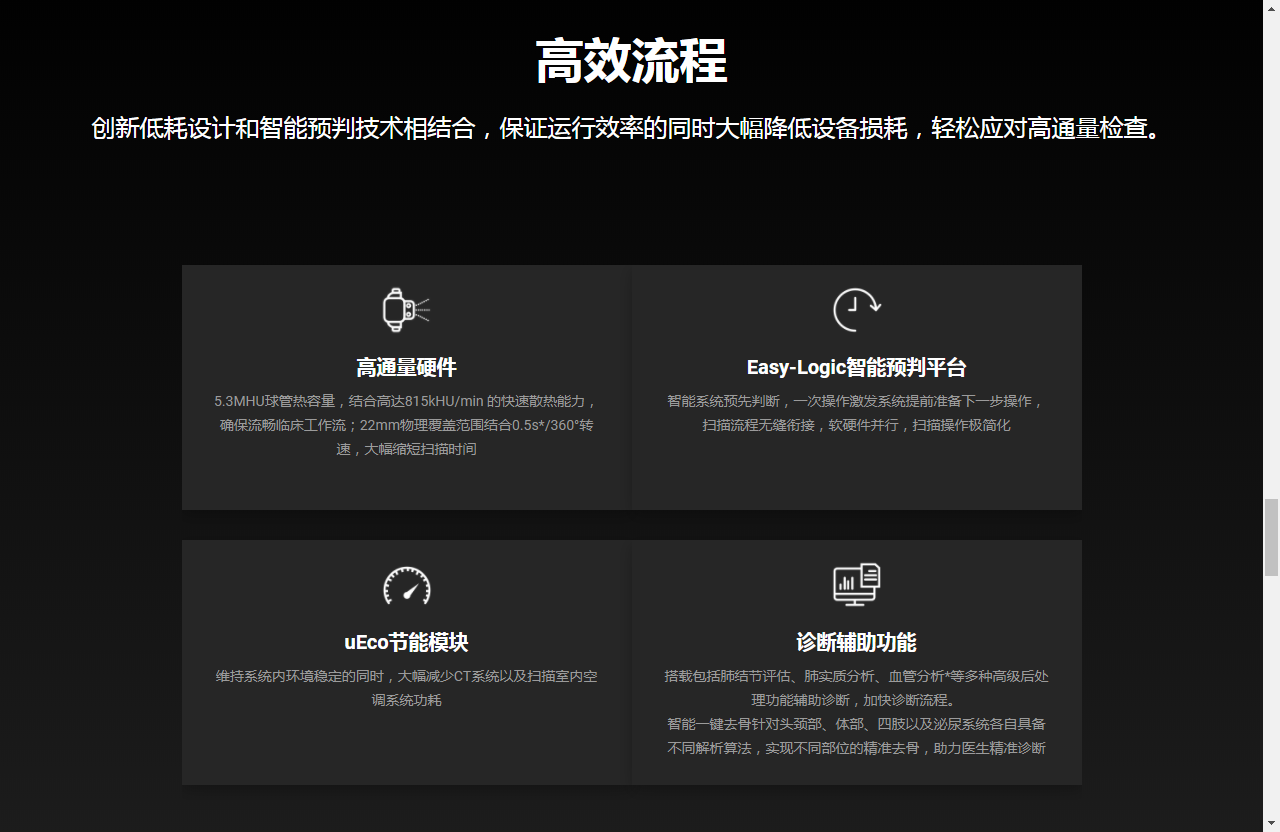1280x832 pixels.
Task: Click the text line 不同解析算法，实现不同部位的精准去骨
Action: tap(856, 748)
